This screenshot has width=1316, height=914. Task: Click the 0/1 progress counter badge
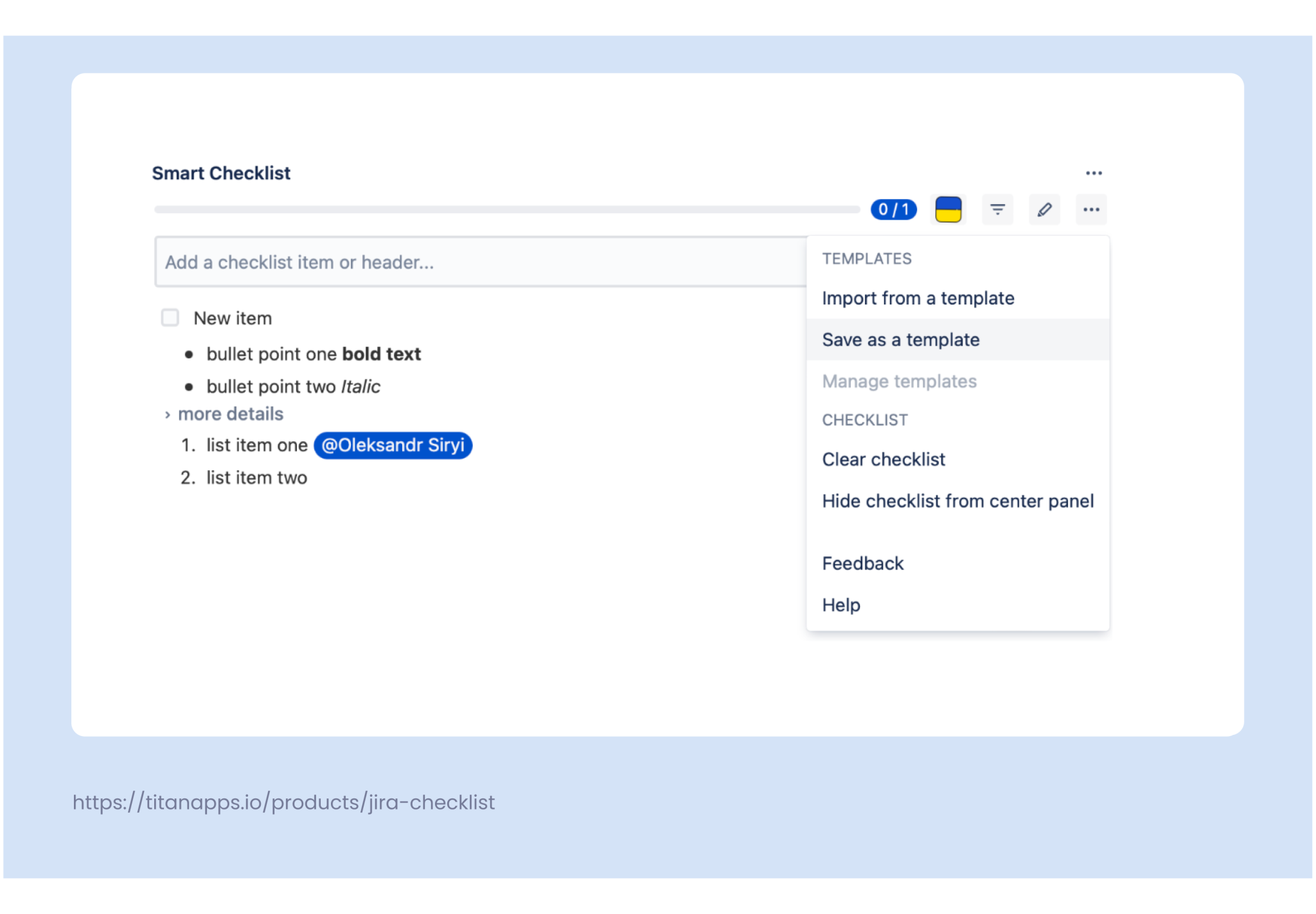(x=893, y=209)
